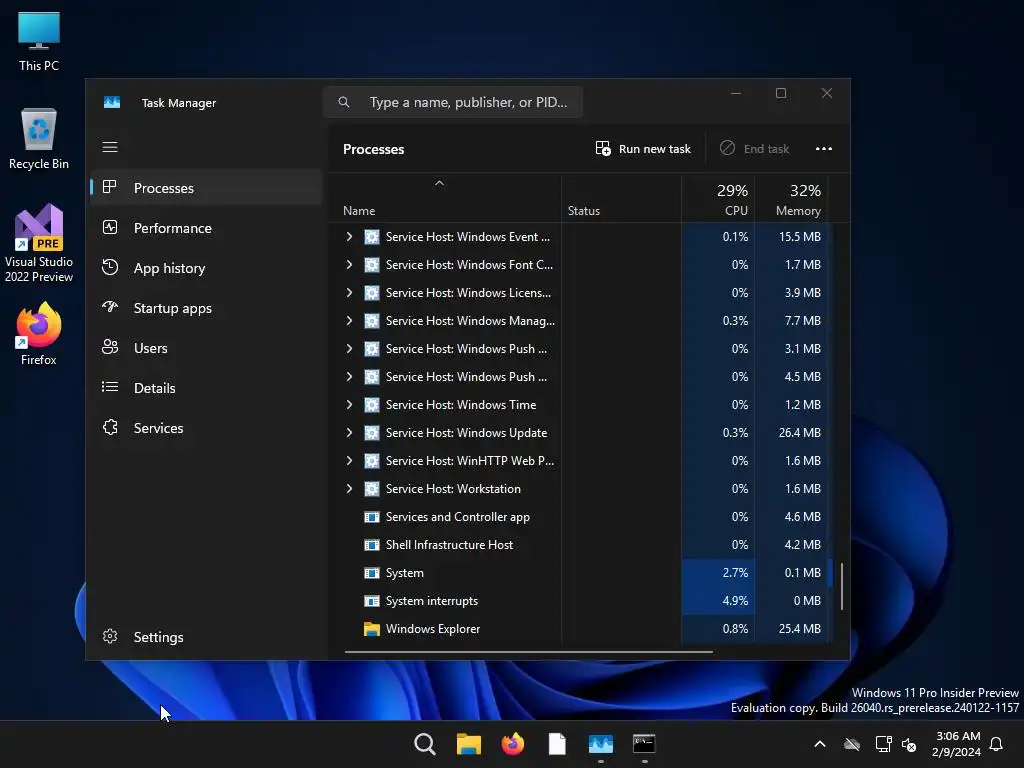Click the vertical scrollbar thumb in process list
This screenshot has width=1024, height=768.
(842, 586)
